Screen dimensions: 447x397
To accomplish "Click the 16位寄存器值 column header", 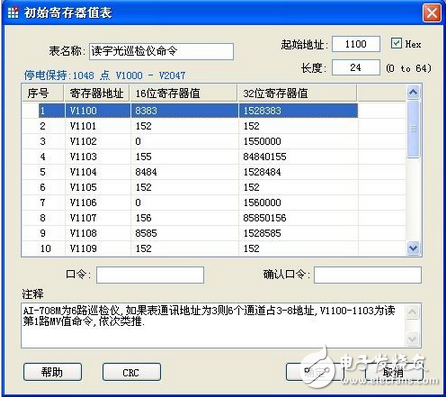I will [x=184, y=93].
